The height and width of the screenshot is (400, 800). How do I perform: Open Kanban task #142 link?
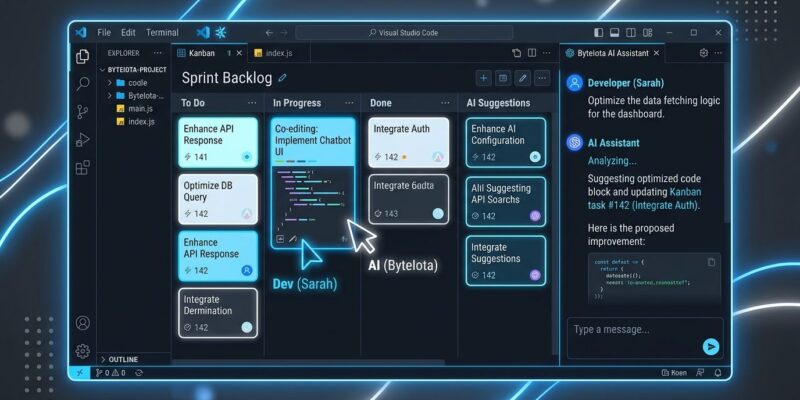645,199
